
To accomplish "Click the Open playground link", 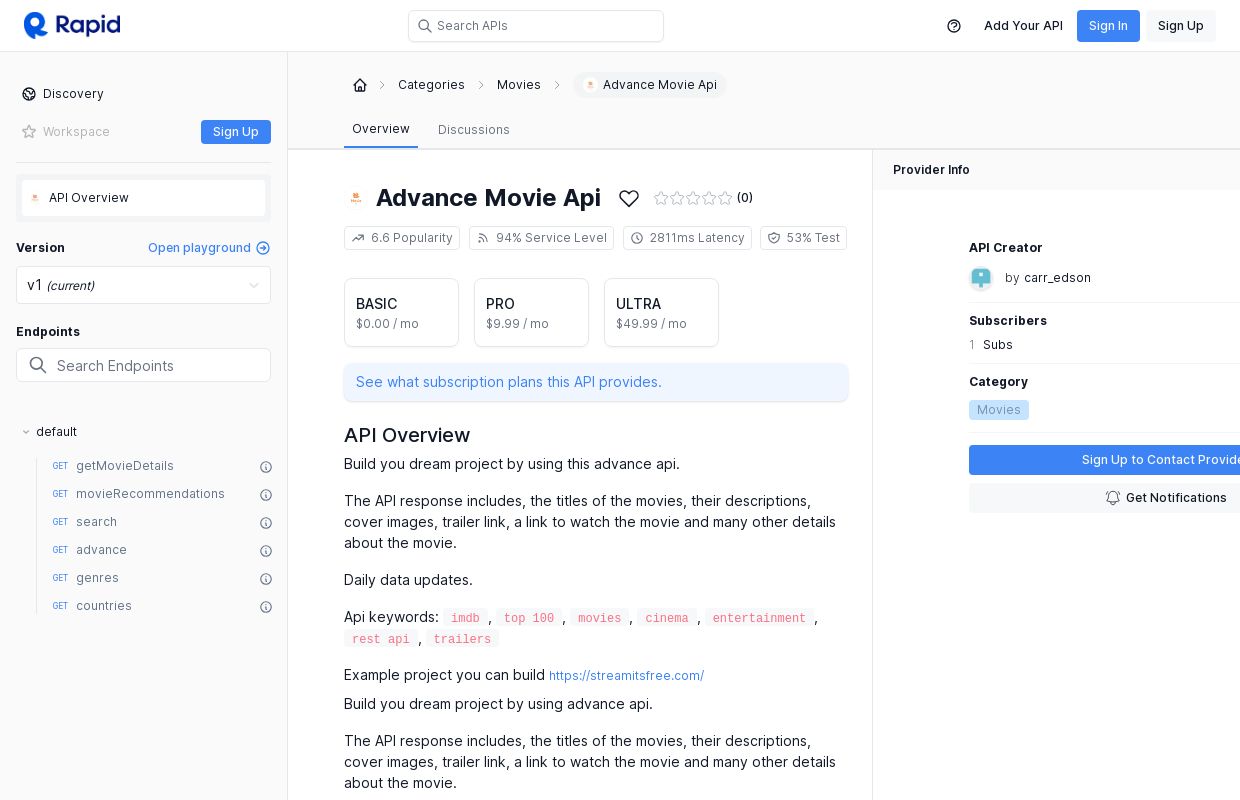I will tap(209, 248).
